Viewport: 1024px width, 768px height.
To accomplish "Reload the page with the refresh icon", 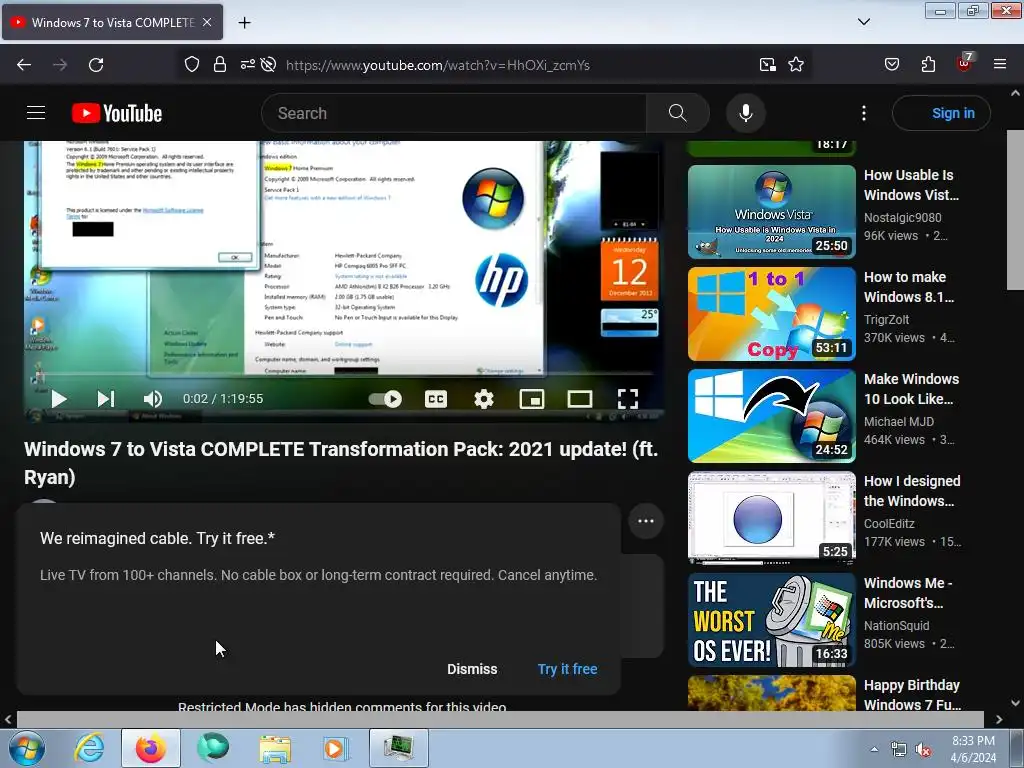I will (x=96, y=65).
